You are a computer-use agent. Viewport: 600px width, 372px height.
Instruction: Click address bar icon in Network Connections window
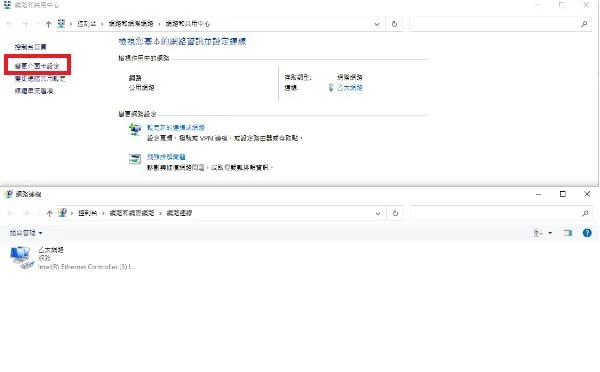(62, 213)
